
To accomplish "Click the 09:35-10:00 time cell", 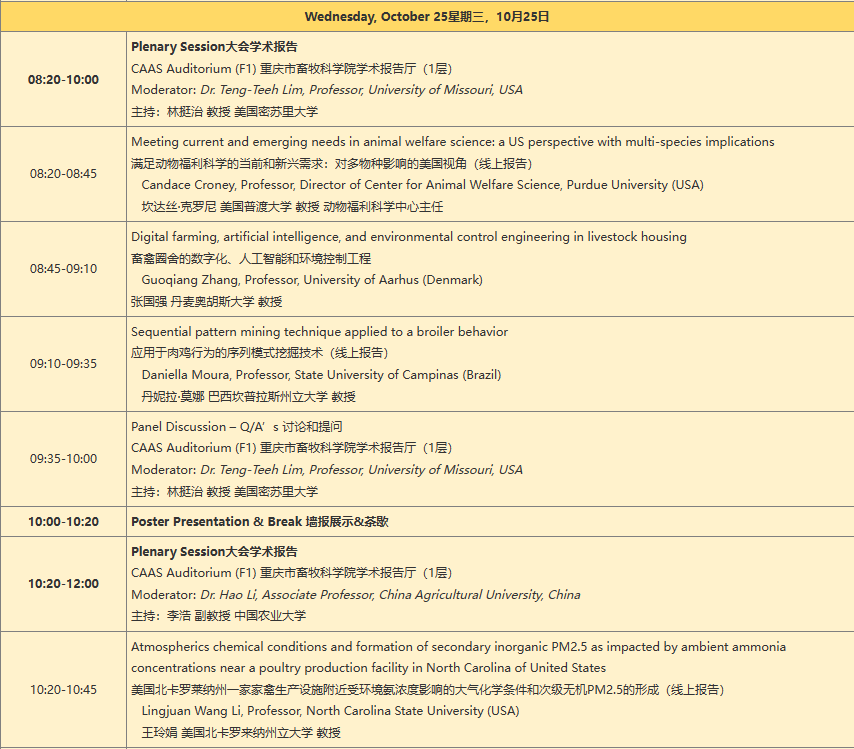I will tap(63, 459).
